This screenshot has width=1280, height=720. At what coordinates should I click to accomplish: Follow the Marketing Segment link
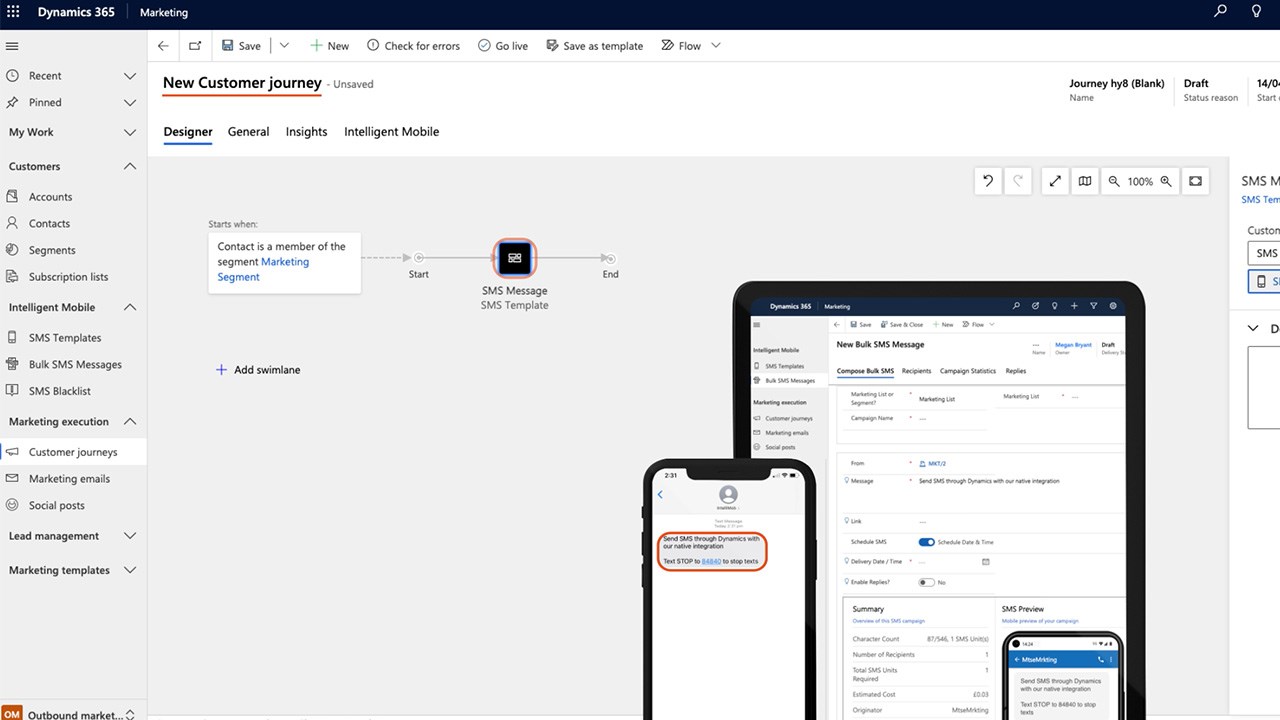263,270
